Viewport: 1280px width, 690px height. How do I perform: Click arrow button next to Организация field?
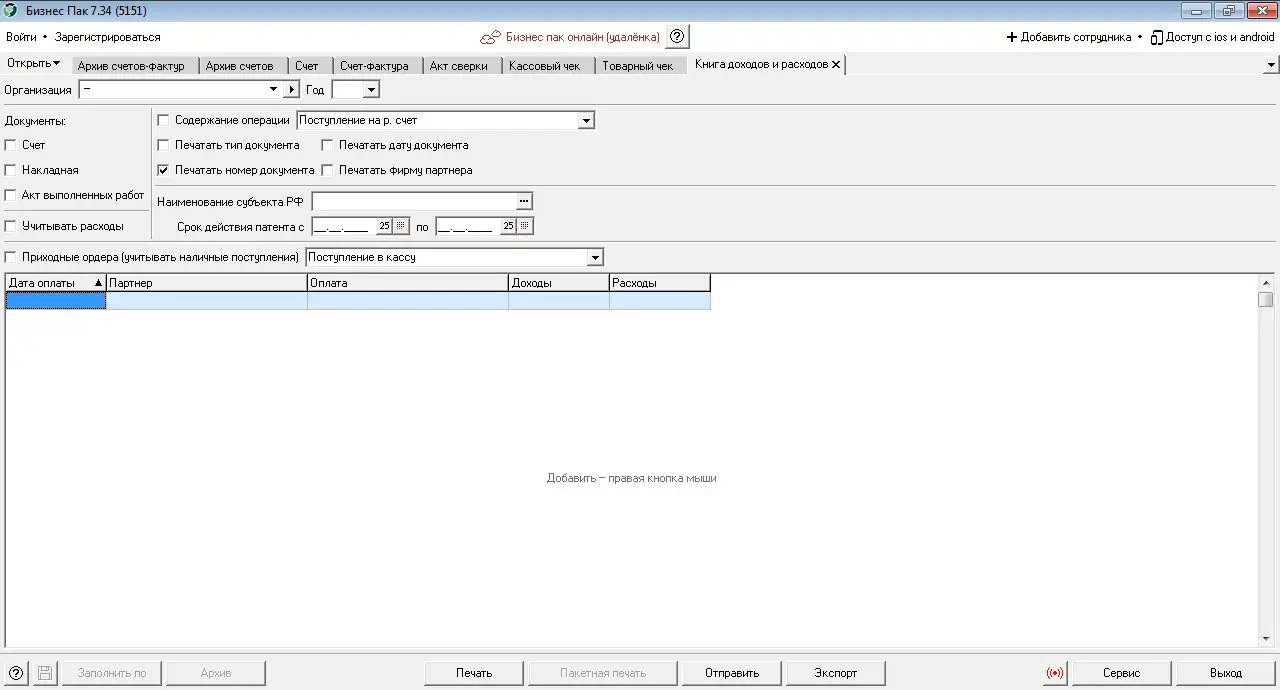coord(291,89)
